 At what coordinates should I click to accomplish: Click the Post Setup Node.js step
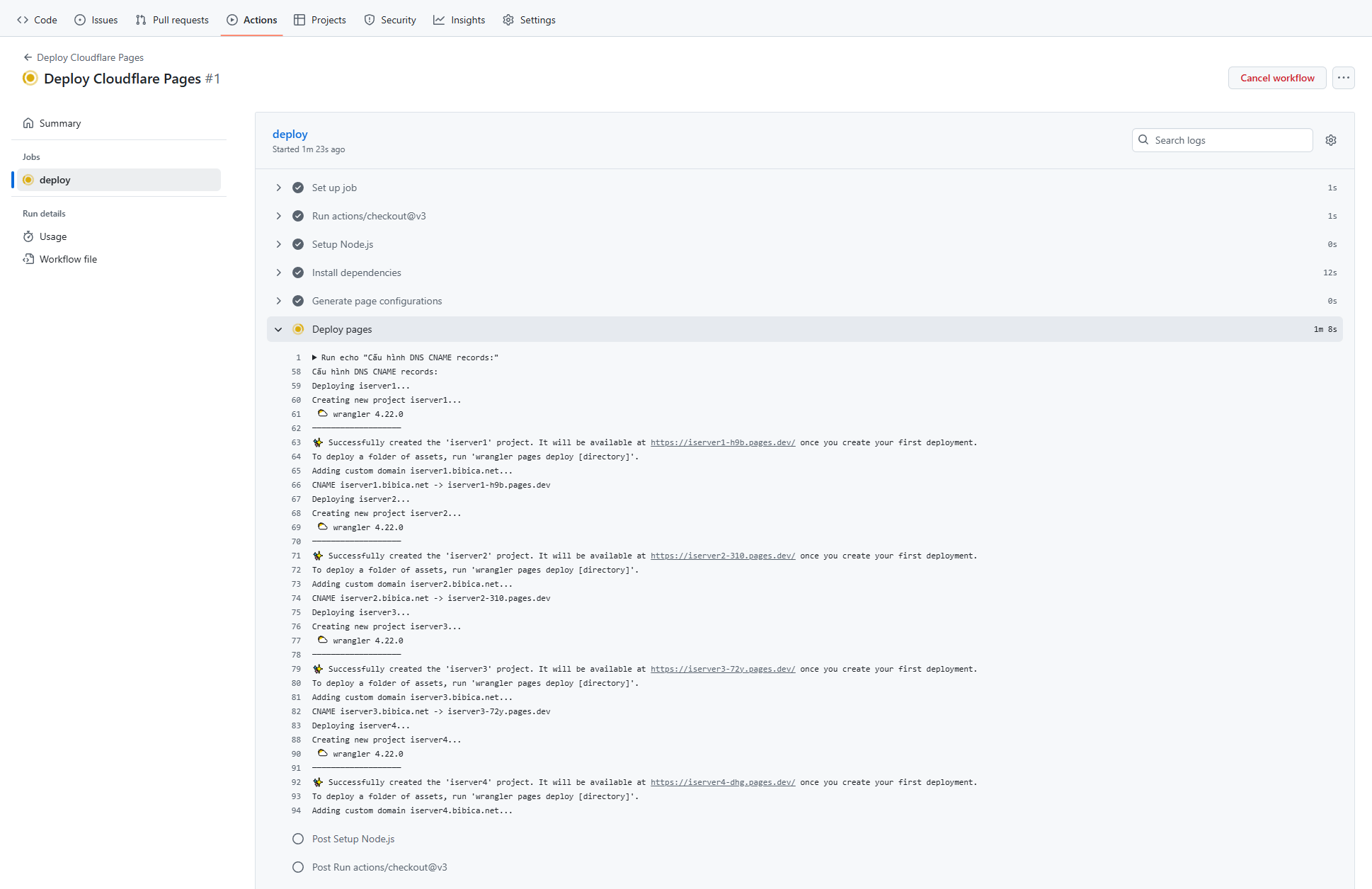coord(805,839)
